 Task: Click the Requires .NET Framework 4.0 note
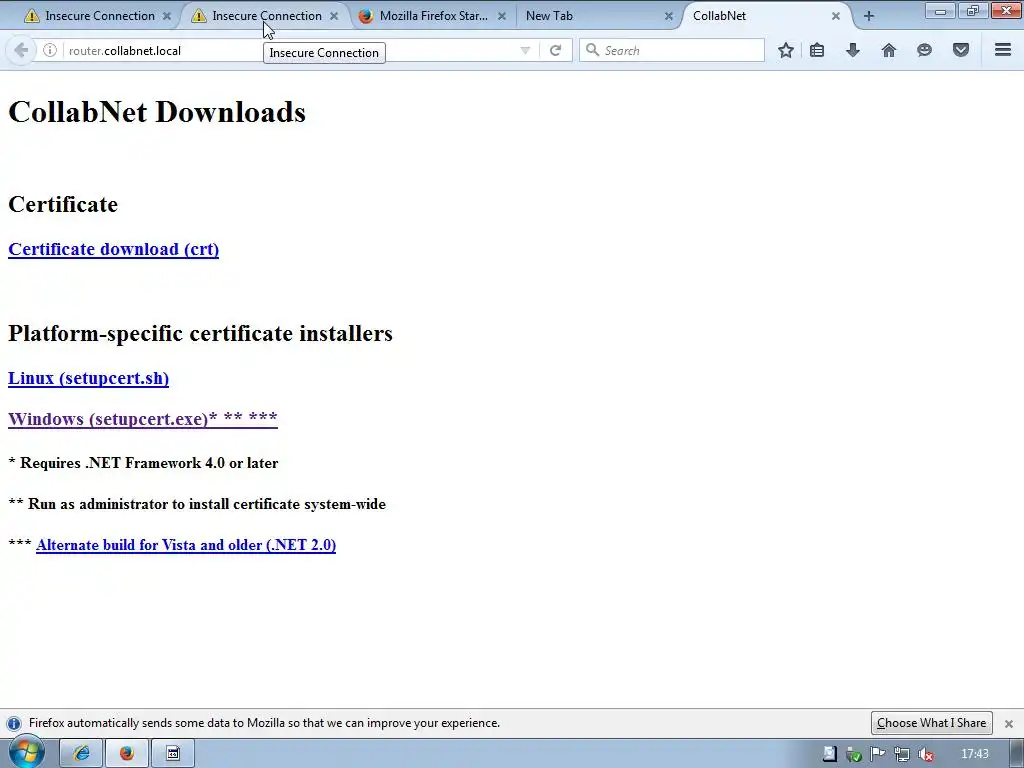click(143, 463)
